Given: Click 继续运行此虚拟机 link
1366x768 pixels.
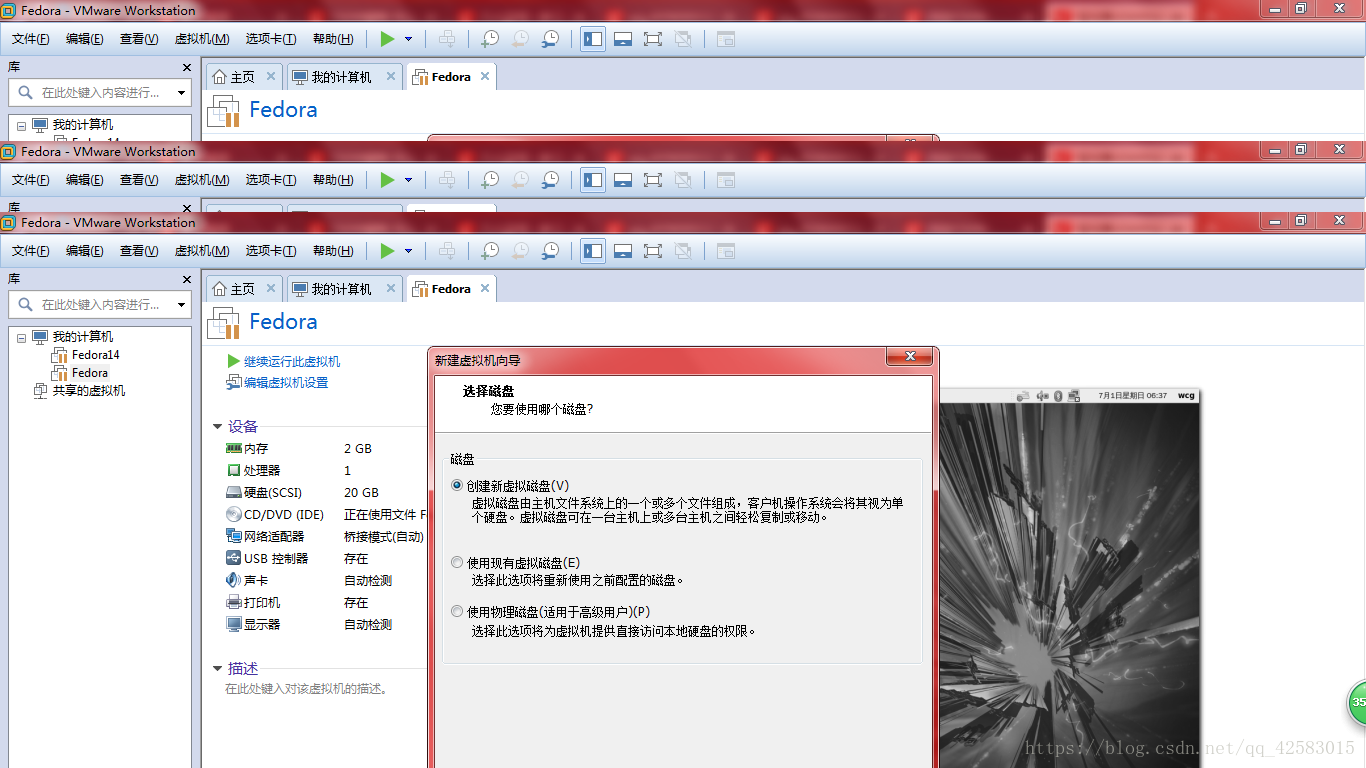Looking at the screenshot, I should click(292, 361).
